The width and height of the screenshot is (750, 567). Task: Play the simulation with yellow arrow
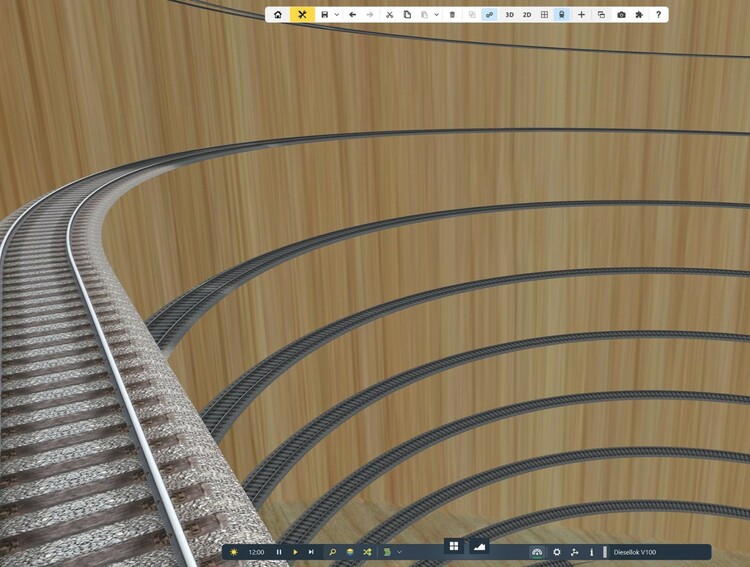pyautogui.click(x=295, y=552)
